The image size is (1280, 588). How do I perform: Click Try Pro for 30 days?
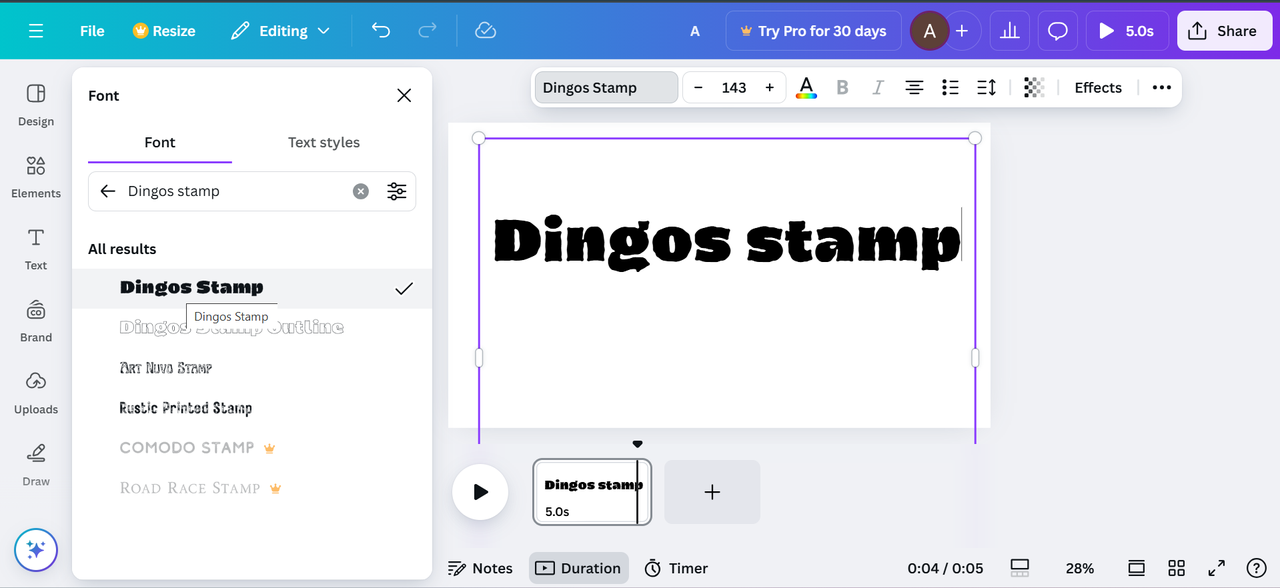(813, 31)
